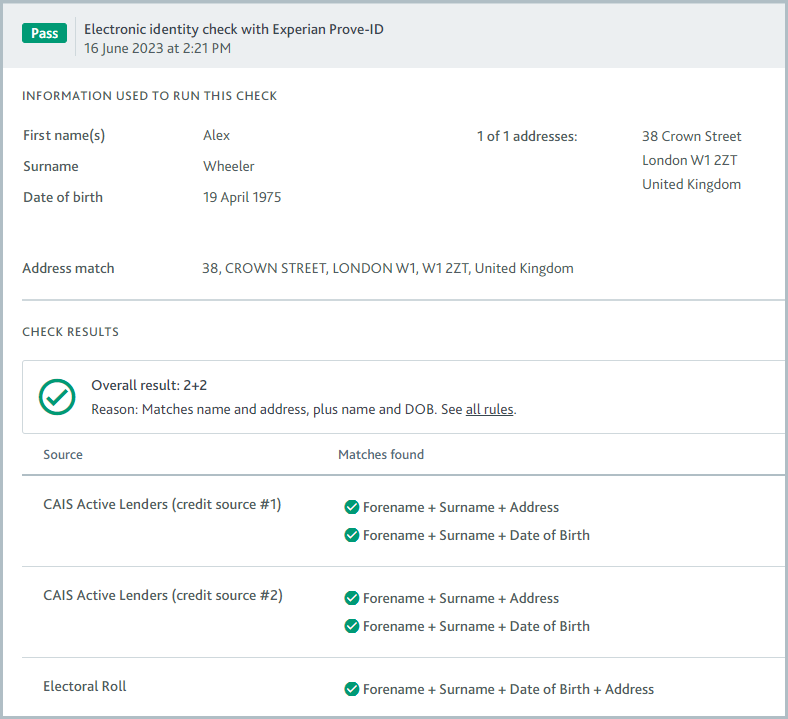The image size is (788, 719).
Task: Click 'Forename + Surname + Date of Birth + Address' text
Action: [x=509, y=689]
